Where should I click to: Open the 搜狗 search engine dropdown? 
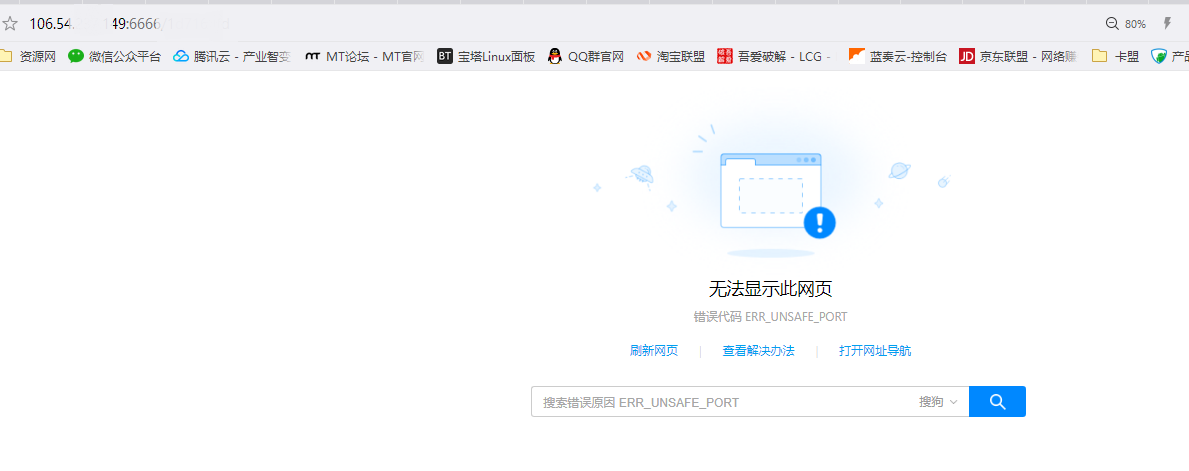(939, 402)
